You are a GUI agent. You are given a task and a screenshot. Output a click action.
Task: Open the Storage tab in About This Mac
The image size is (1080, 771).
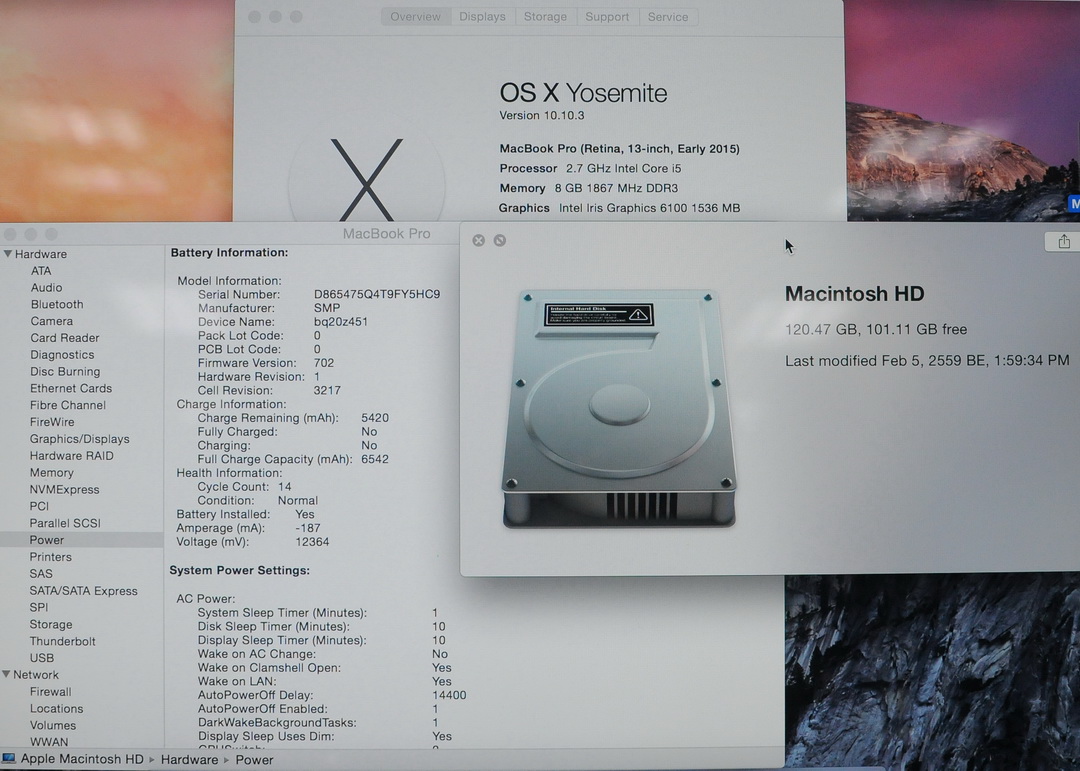pyautogui.click(x=545, y=17)
